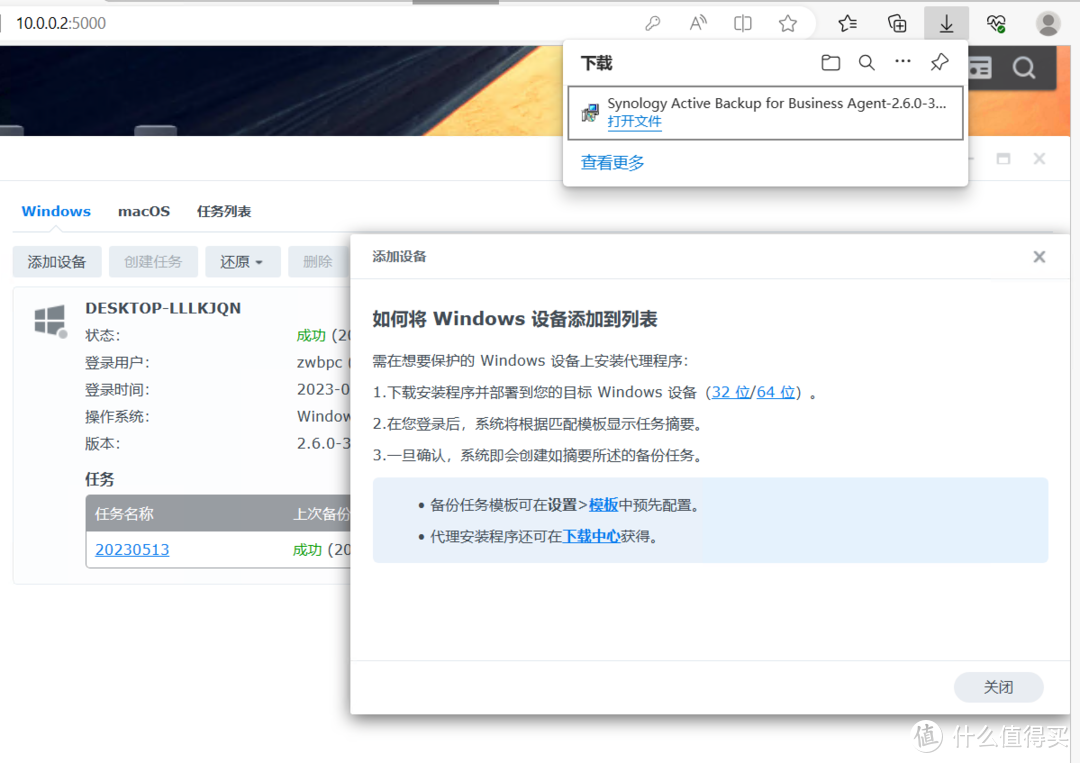
Task: Click heading 如何将 Windows 设备添加到列表
Action: 515,319
